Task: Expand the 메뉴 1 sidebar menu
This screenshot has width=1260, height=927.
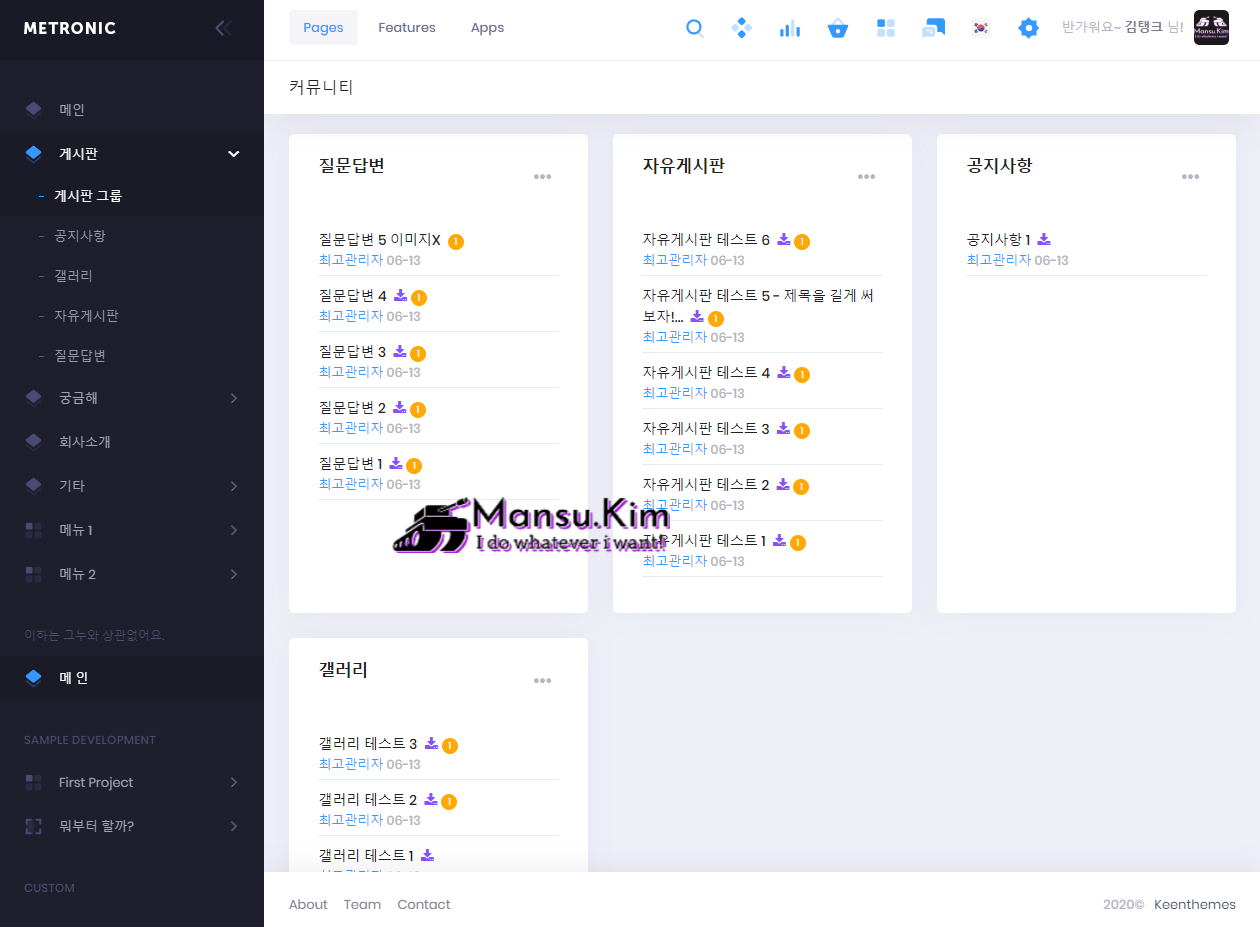Action: pos(234,530)
